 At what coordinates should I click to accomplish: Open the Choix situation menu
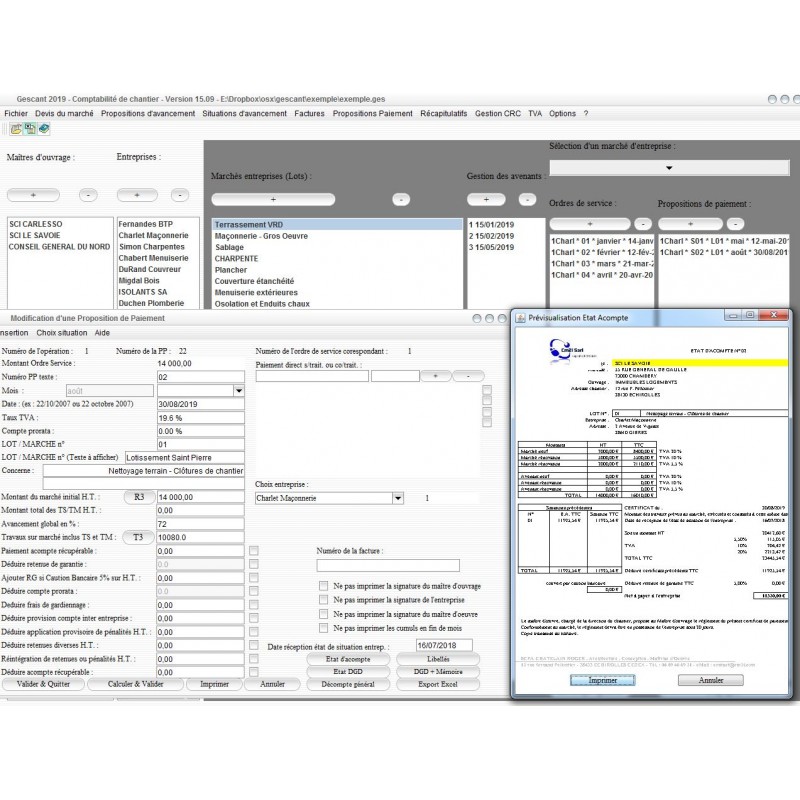click(x=62, y=333)
